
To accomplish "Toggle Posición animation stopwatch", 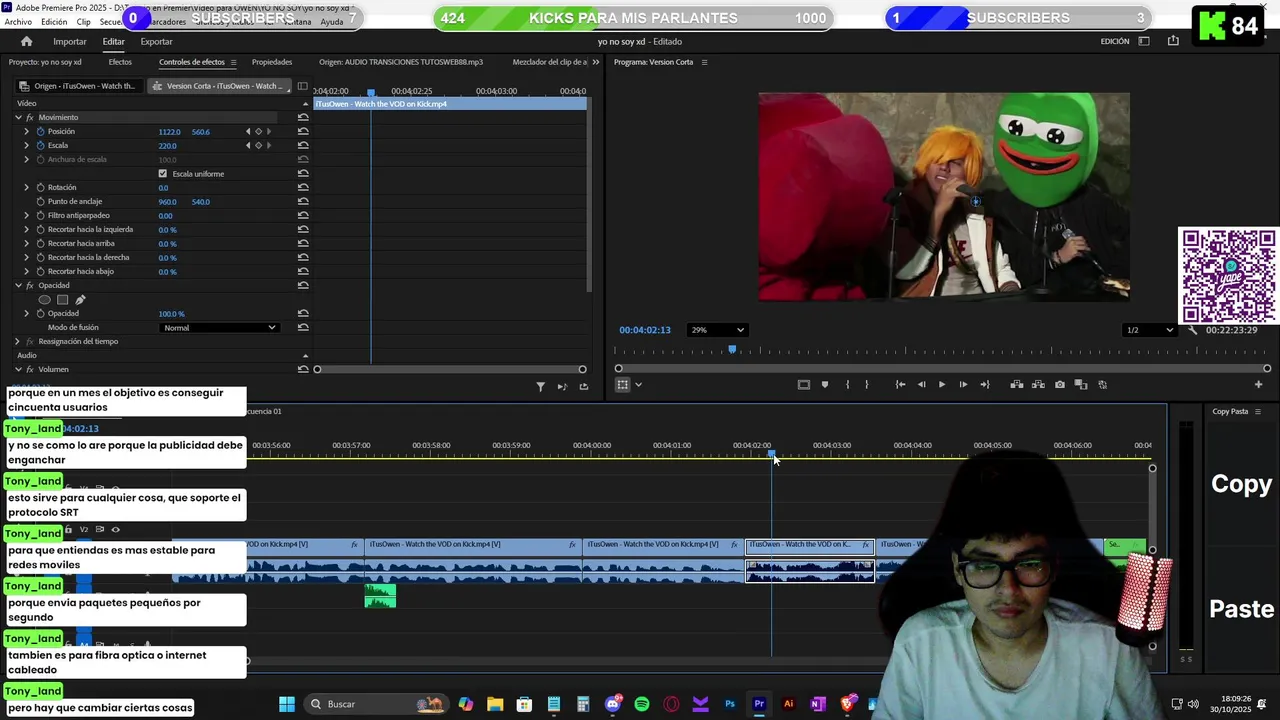I will point(40,132).
